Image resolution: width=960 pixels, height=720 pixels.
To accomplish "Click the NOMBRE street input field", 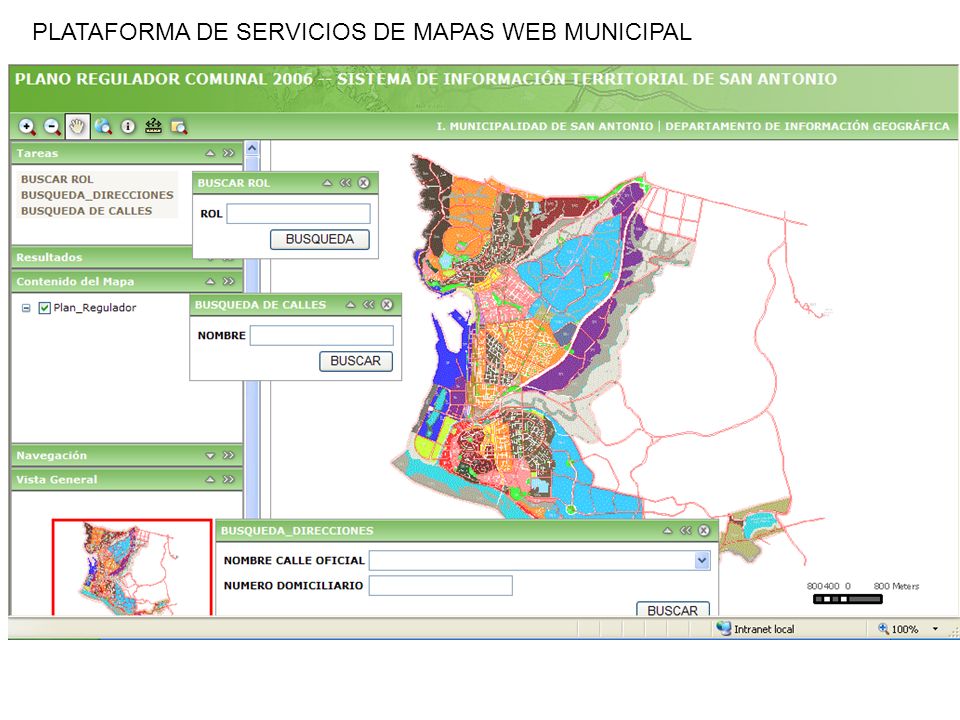I will point(322,336).
